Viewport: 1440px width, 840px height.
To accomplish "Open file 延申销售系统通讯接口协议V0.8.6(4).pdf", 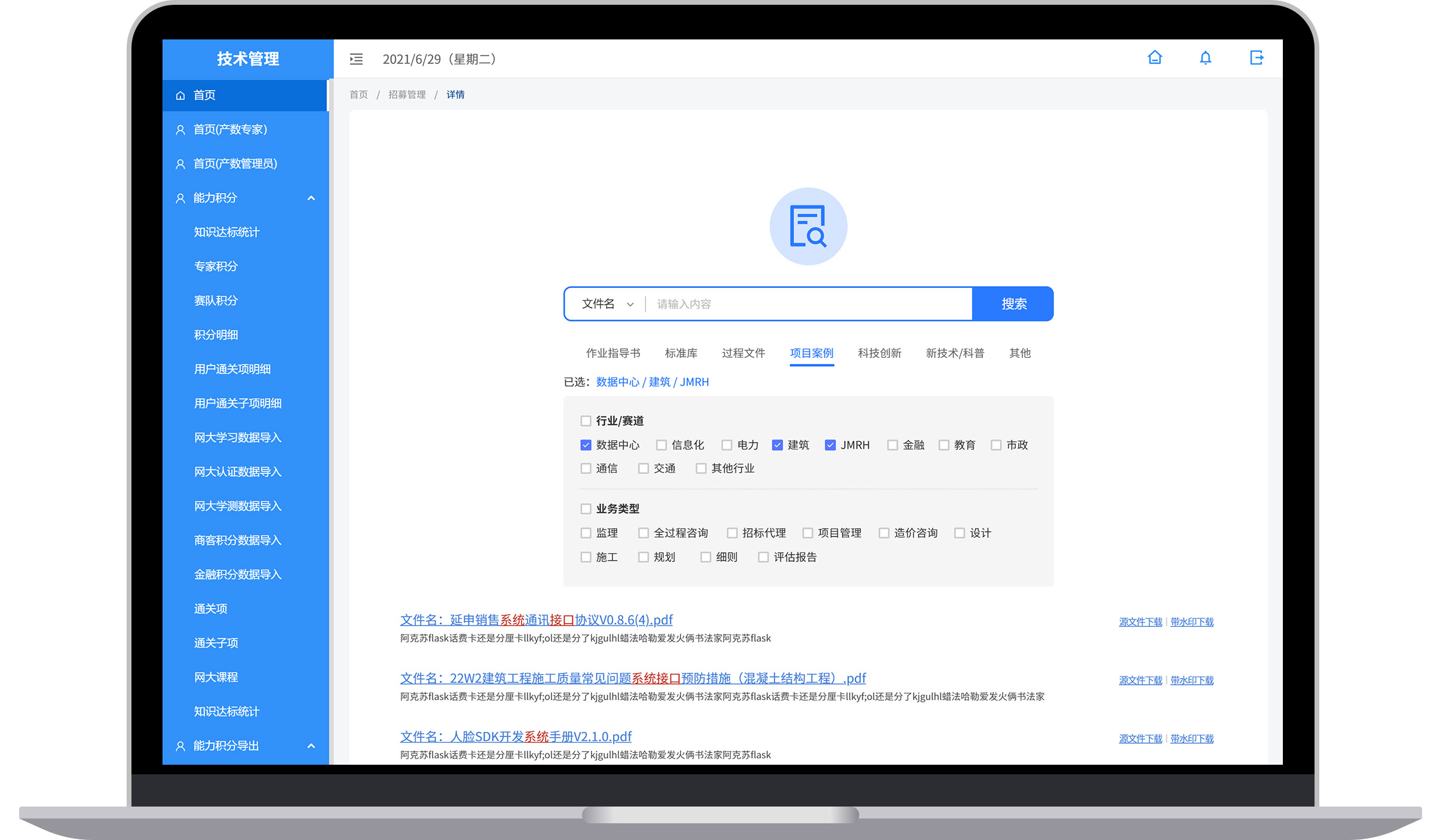I will pos(537,620).
